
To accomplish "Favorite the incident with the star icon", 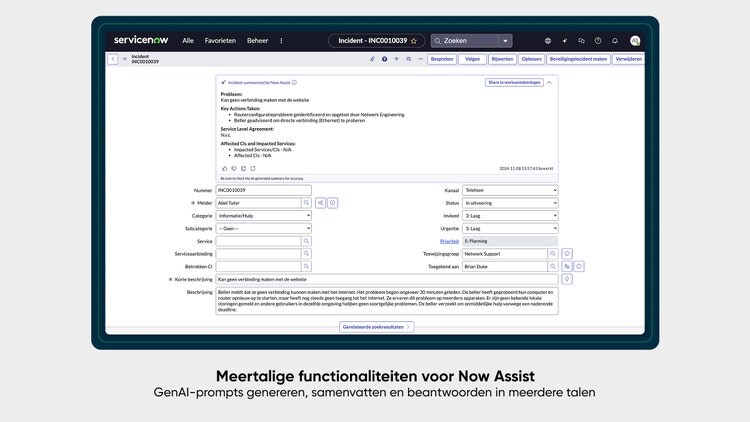I will [414, 41].
